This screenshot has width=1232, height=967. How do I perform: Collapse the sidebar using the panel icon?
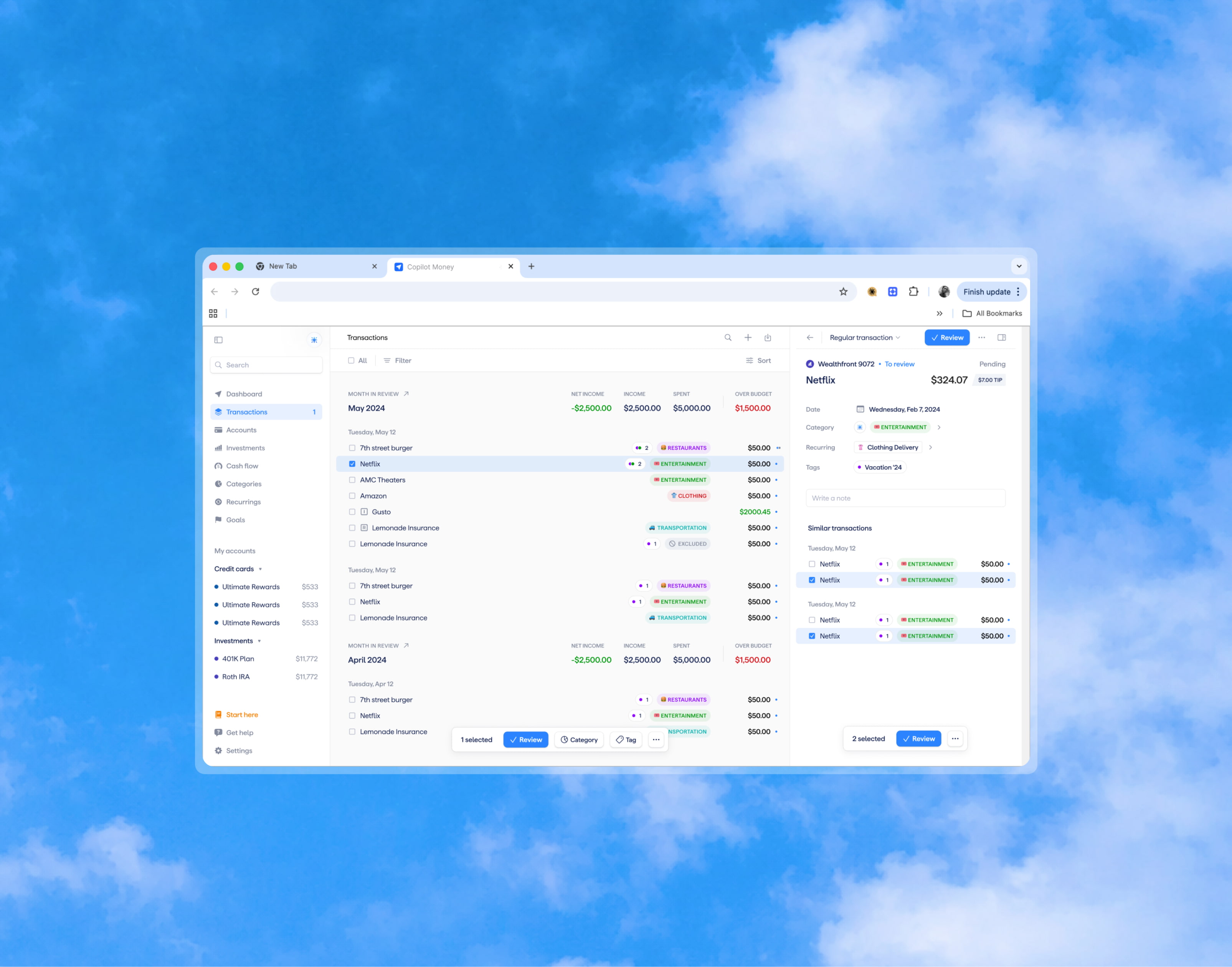pyautogui.click(x=218, y=340)
